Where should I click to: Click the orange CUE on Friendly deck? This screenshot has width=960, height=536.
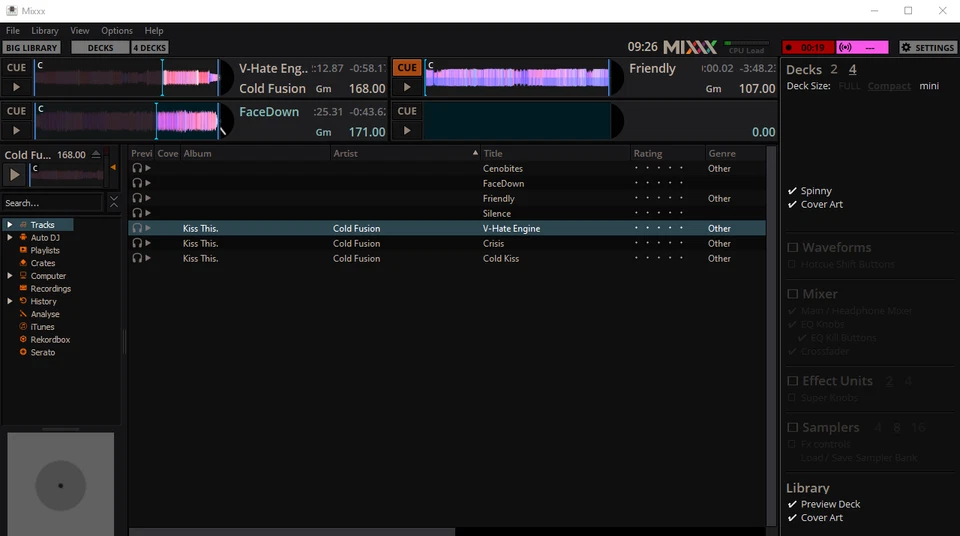[407, 67]
